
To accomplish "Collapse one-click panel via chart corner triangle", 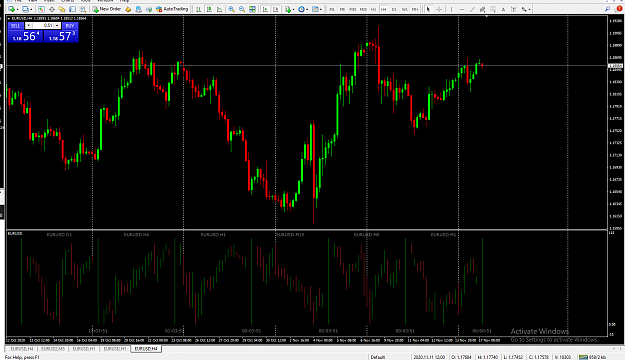I will coord(9,18).
